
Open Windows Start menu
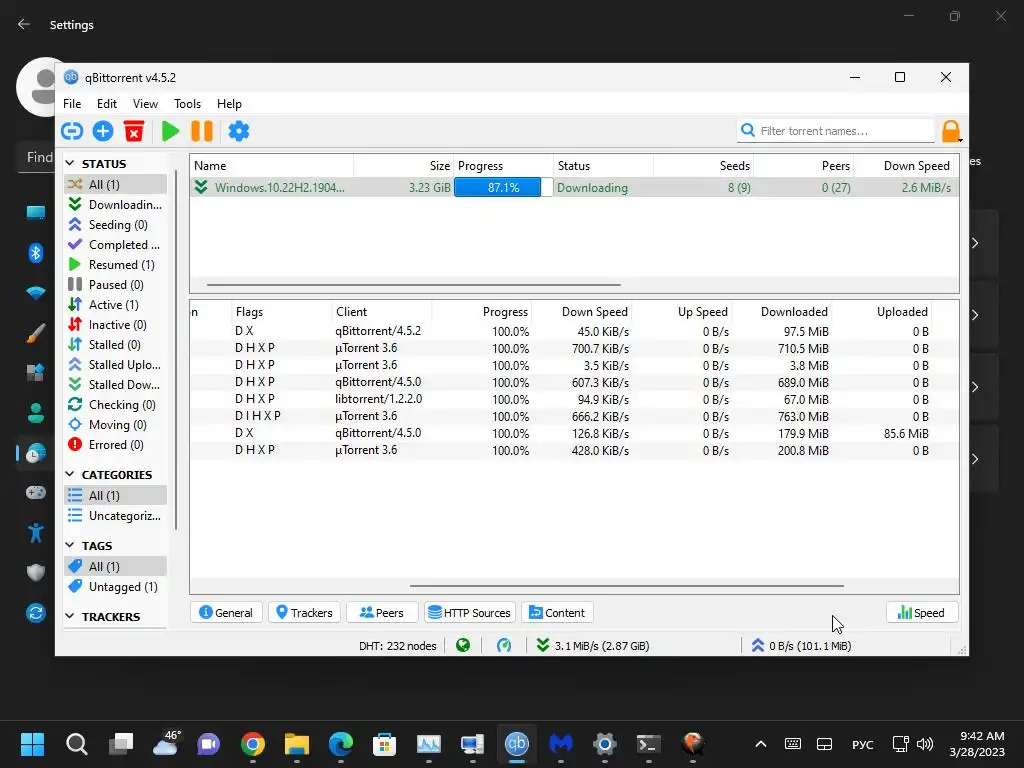point(32,744)
